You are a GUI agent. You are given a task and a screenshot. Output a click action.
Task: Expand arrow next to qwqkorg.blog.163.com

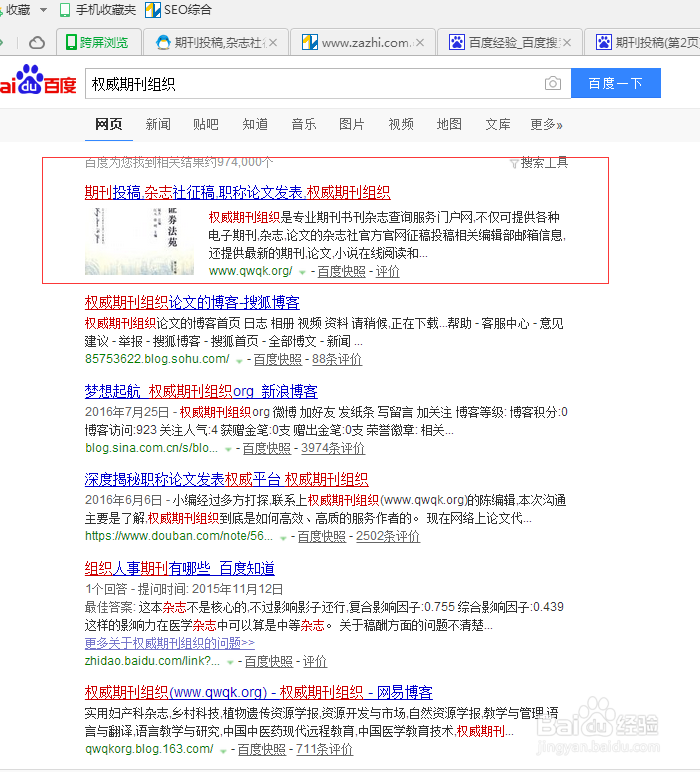point(223,751)
